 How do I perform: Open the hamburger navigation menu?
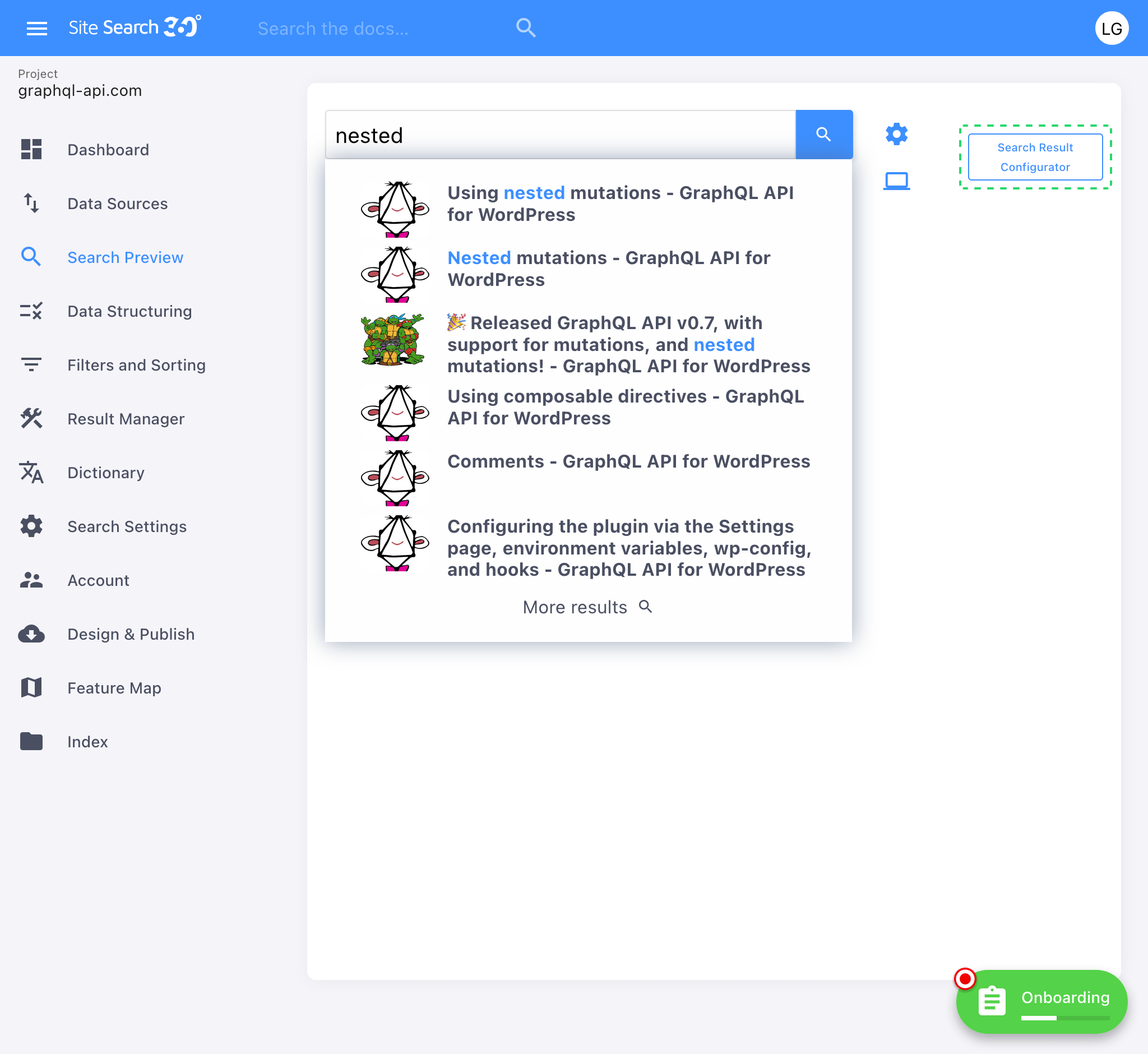36,28
